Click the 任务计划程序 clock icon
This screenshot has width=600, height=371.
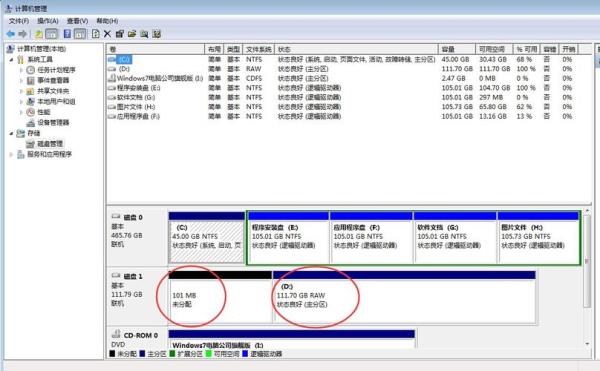click(x=30, y=70)
